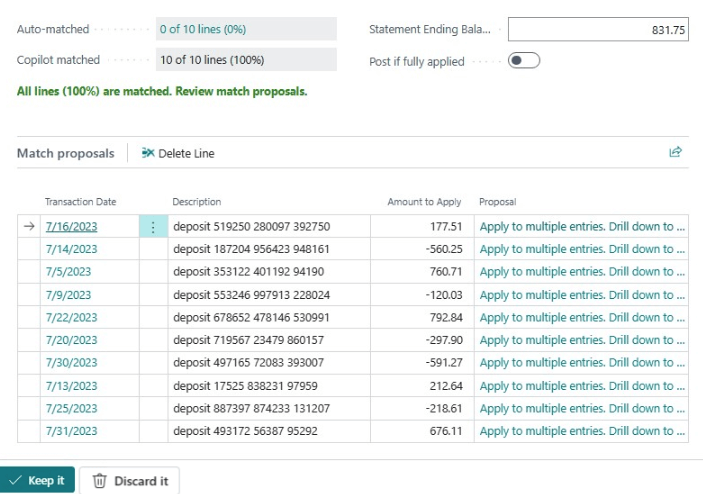Click the Delete Line icon
The width and height of the screenshot is (703, 494).
pos(149,153)
